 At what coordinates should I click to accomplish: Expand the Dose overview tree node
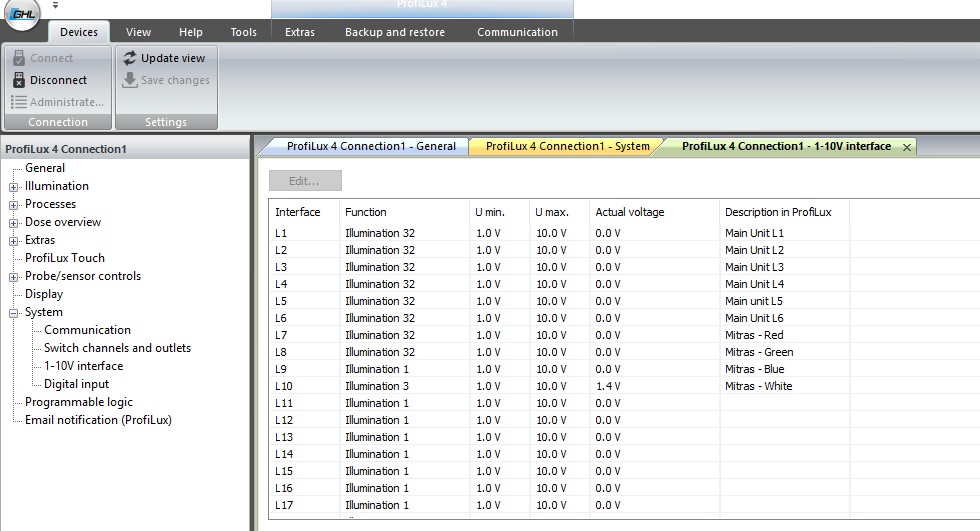[x=13, y=223]
